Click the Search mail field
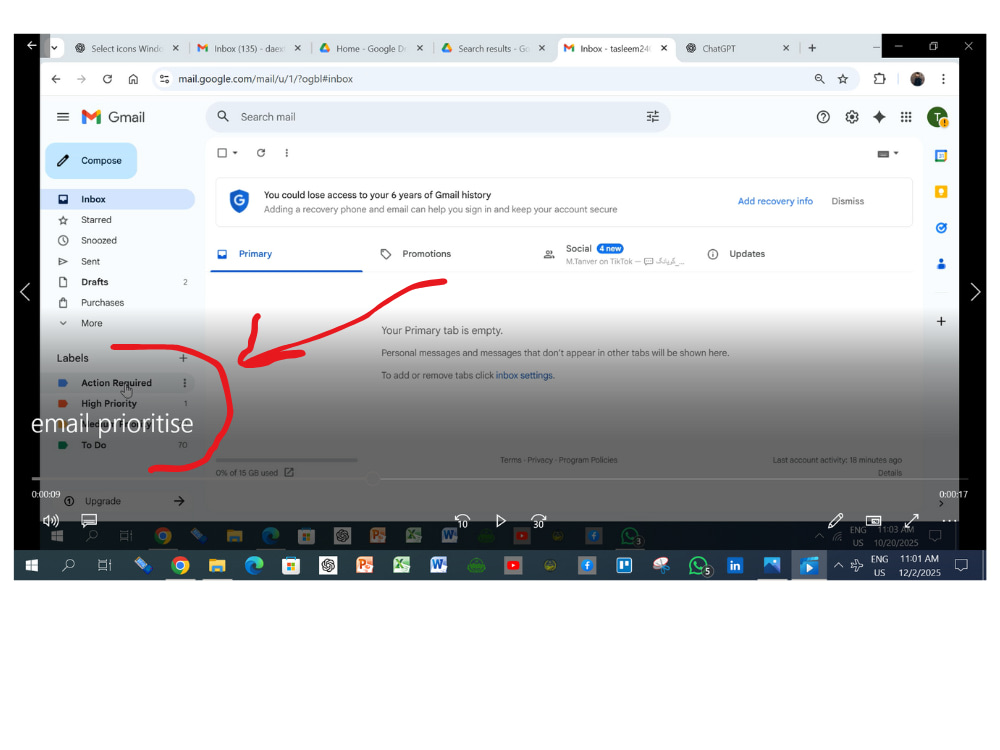1000x750 pixels. [x=438, y=117]
